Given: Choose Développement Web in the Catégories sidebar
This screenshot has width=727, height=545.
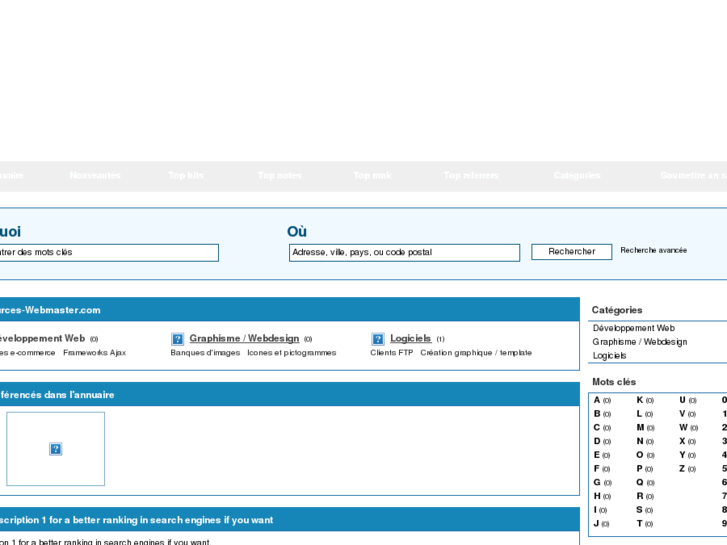Looking at the screenshot, I should tap(633, 328).
